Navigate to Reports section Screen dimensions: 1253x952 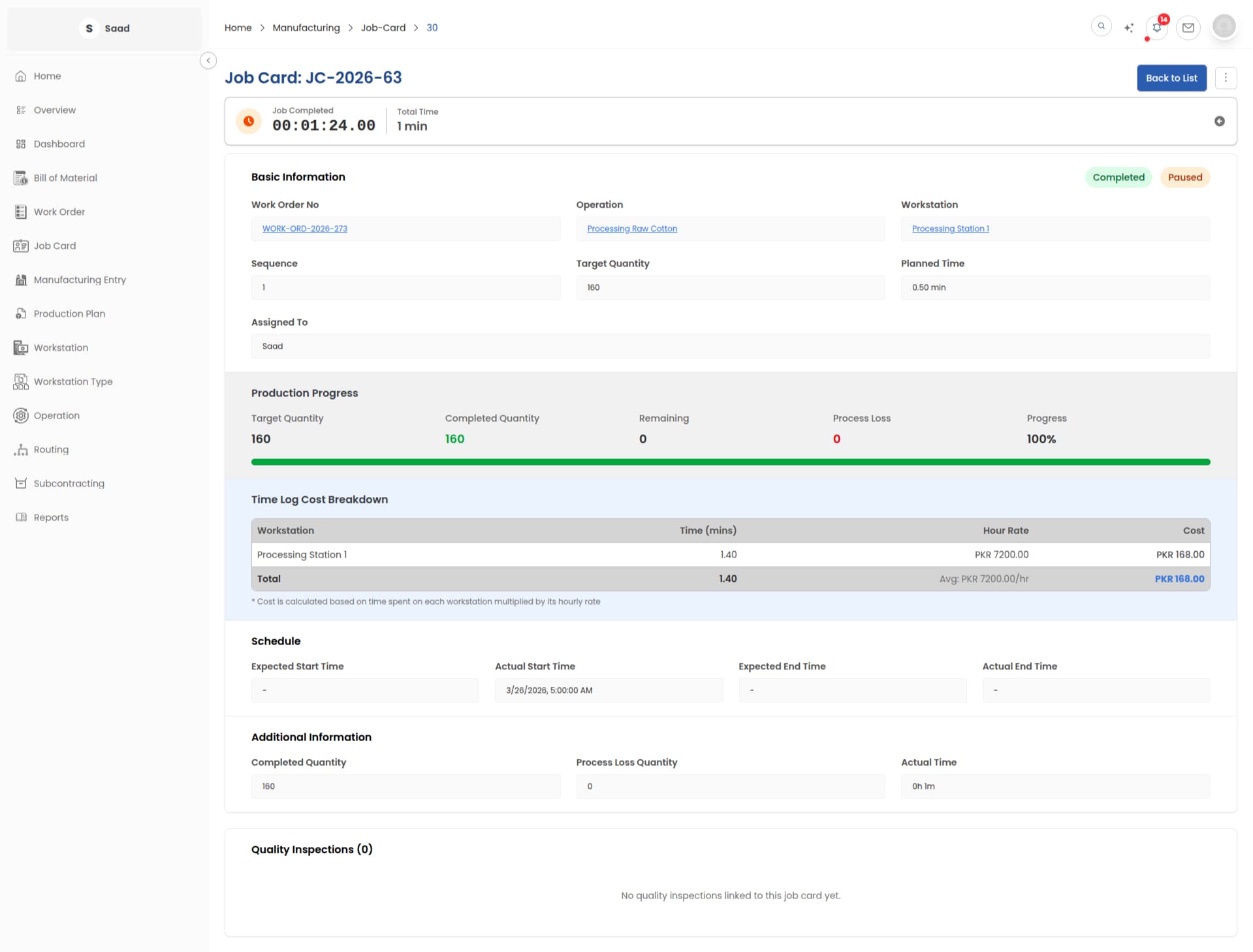[x=51, y=517]
